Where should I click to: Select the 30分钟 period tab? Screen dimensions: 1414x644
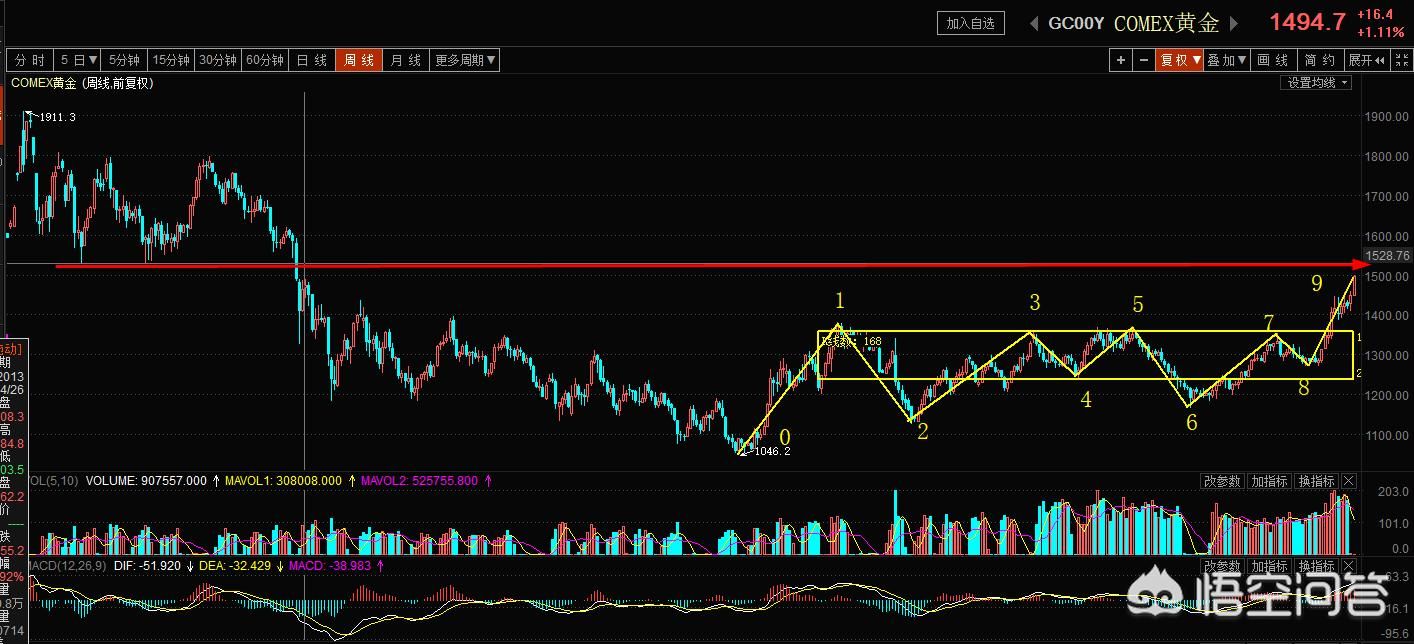click(218, 60)
